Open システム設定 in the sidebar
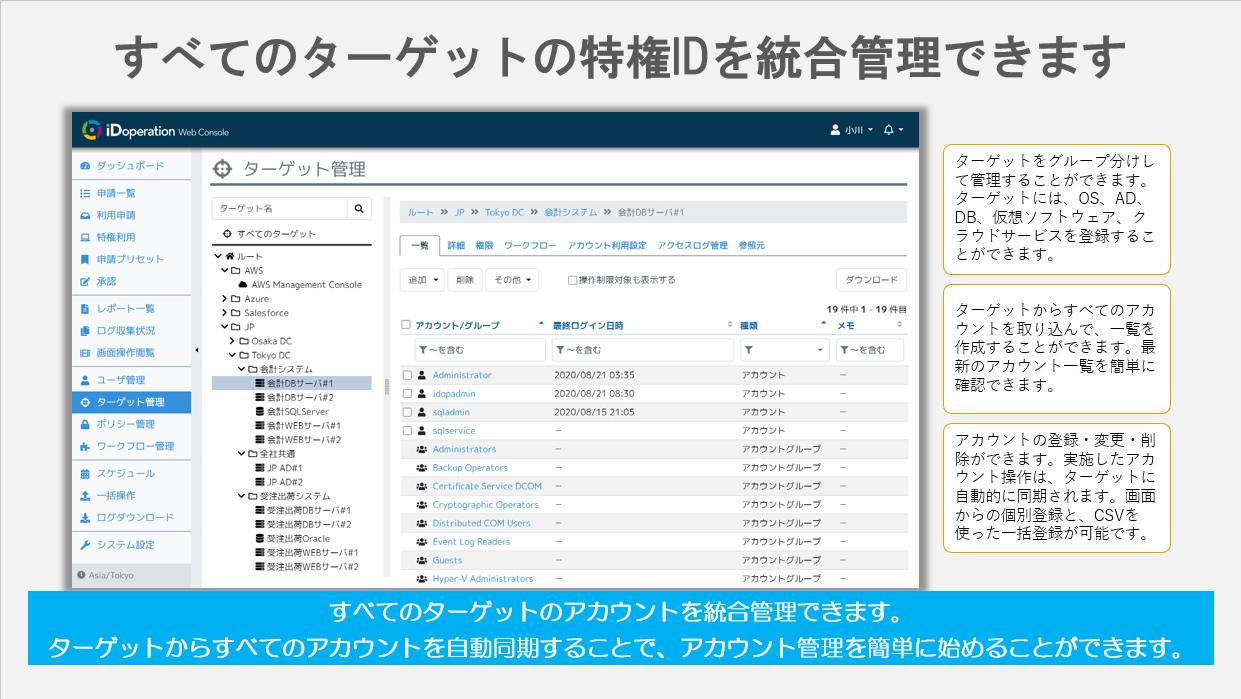The width and height of the screenshot is (1241, 699). click(125, 545)
